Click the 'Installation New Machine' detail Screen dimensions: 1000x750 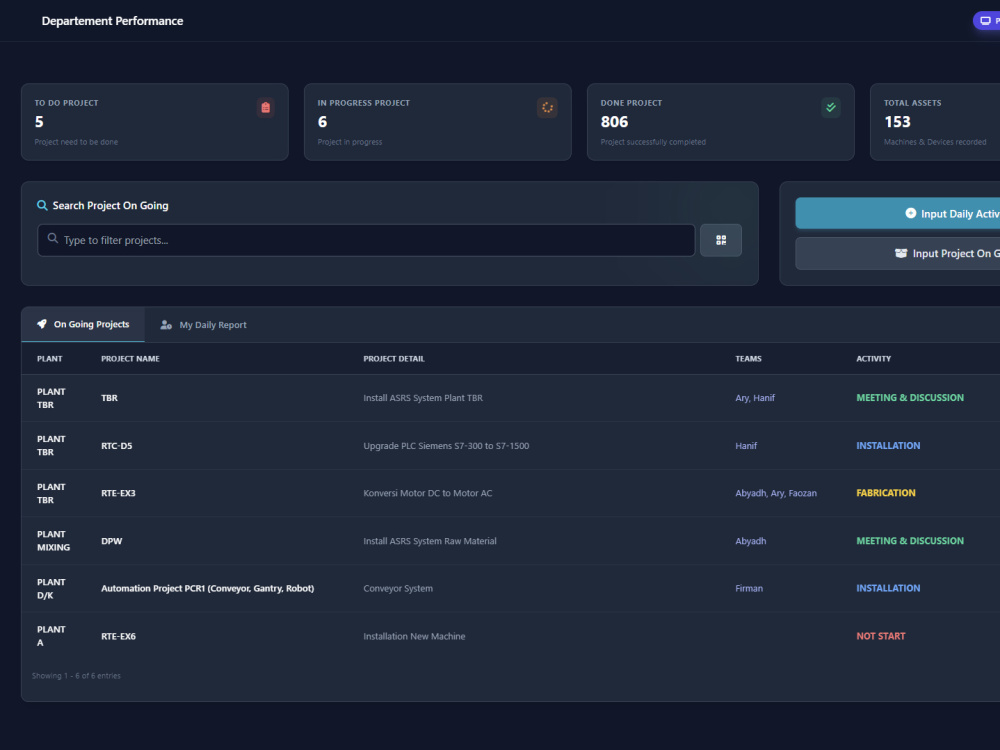pyautogui.click(x=414, y=636)
